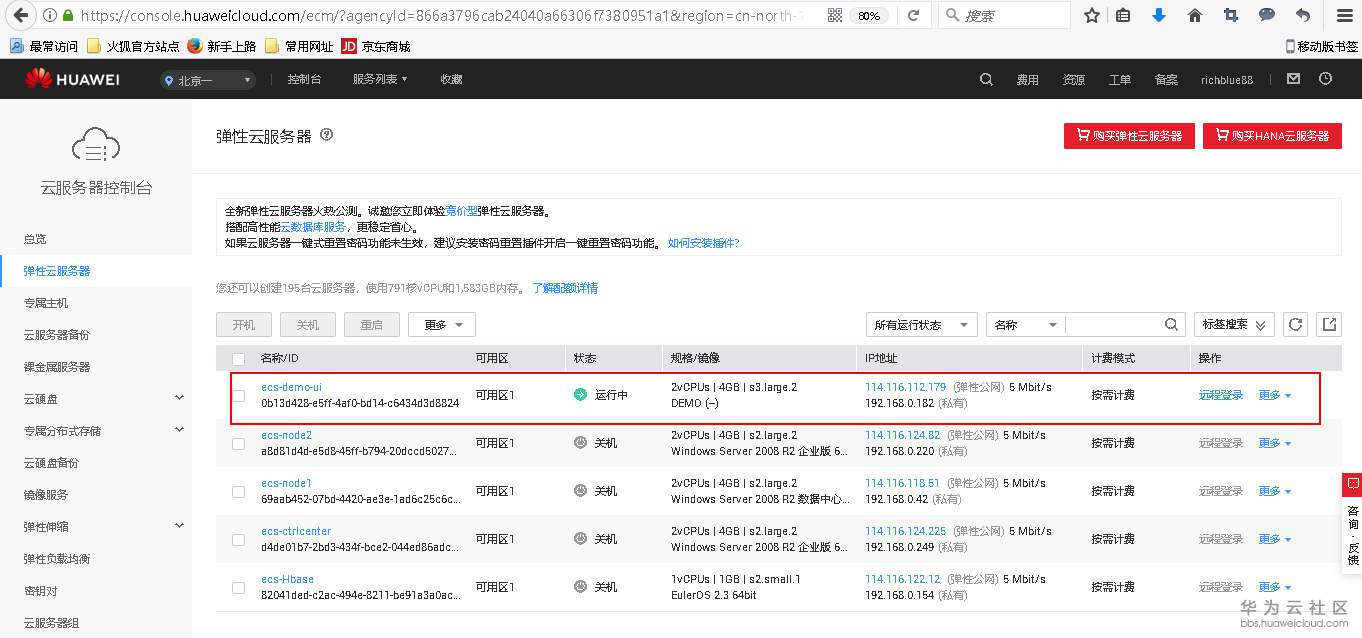Image resolution: width=1362 pixels, height=638 pixels.
Task: Select the checkbox for ecs-Hbase server
Action: coord(237,586)
